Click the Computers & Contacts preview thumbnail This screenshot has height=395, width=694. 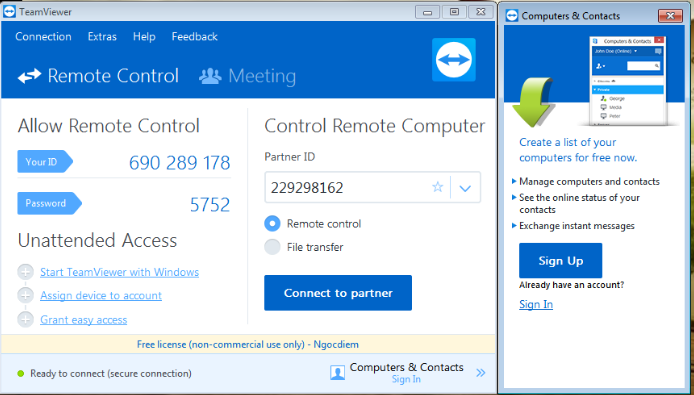click(628, 81)
